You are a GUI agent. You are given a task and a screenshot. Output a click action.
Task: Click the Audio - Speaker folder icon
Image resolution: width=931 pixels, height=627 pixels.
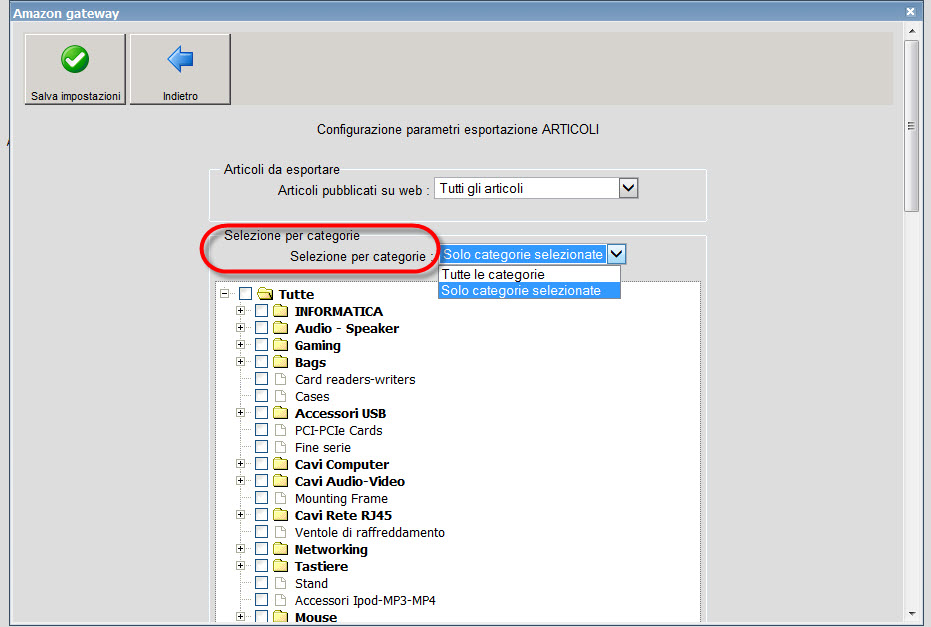tap(280, 328)
